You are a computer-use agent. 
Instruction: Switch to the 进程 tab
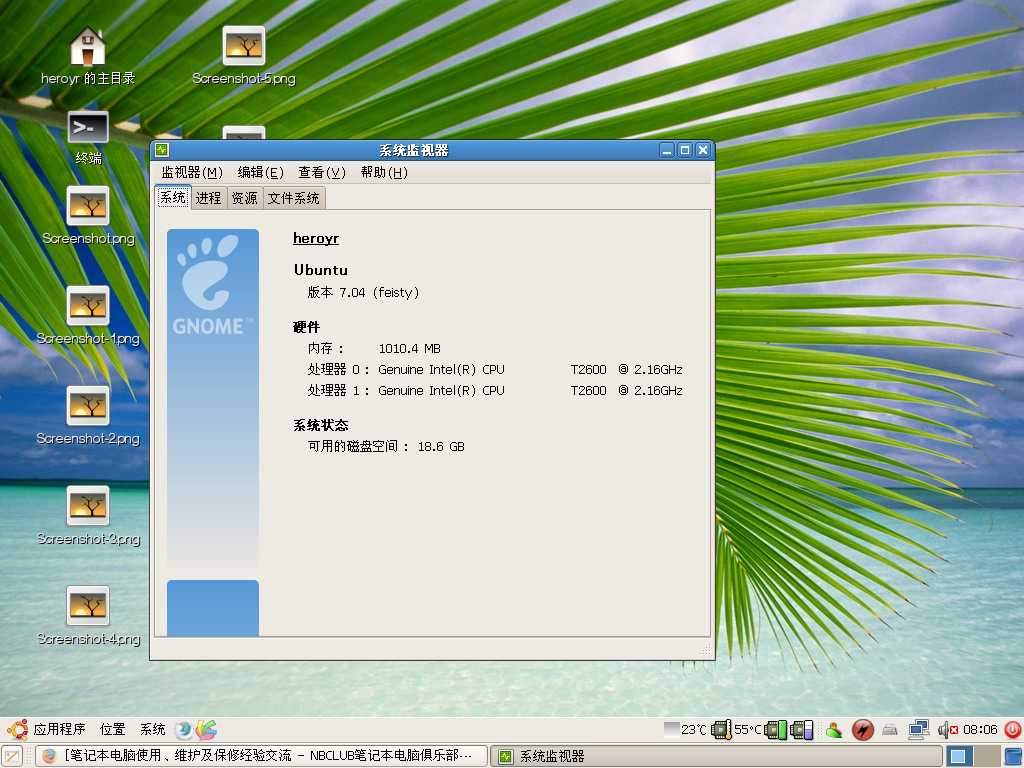coord(208,198)
